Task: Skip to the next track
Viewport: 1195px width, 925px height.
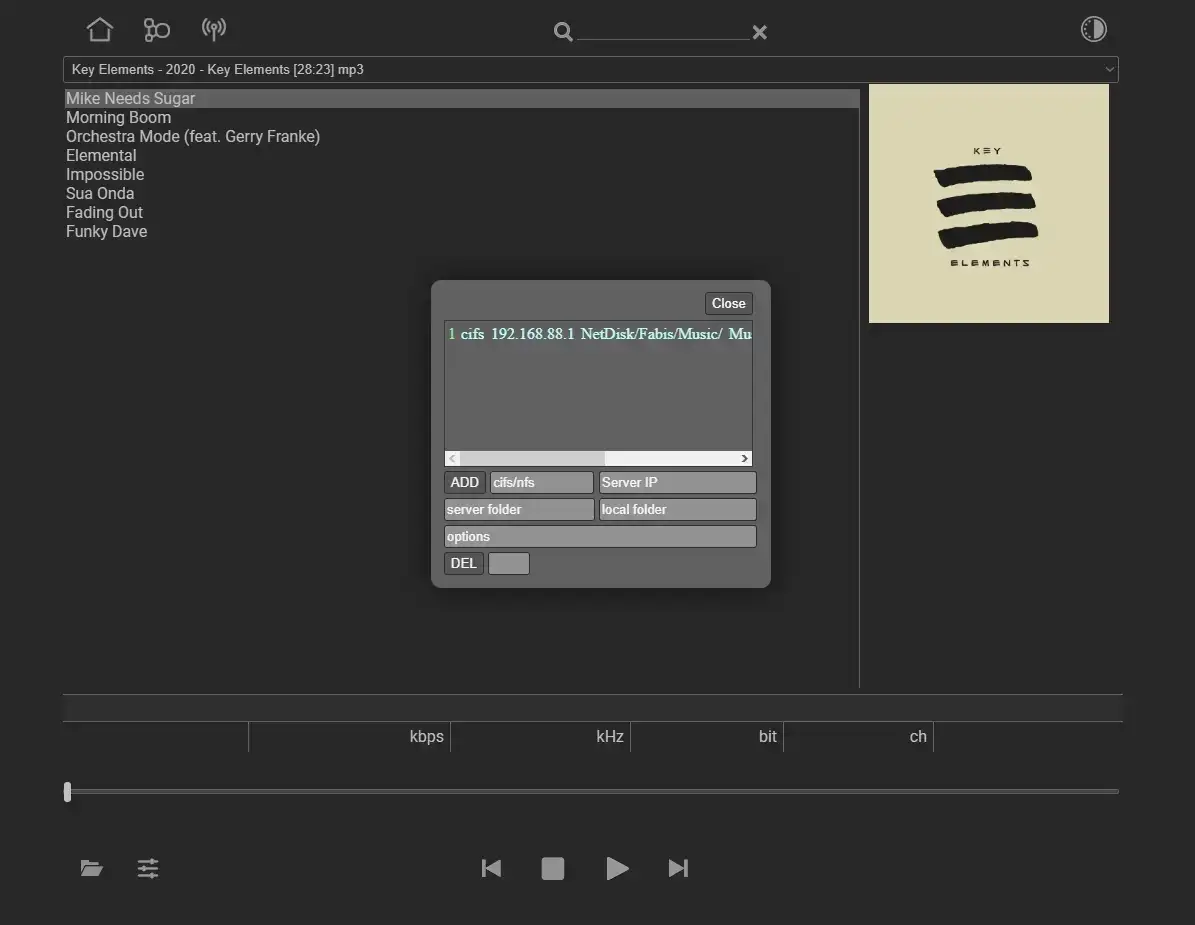Action: (678, 868)
